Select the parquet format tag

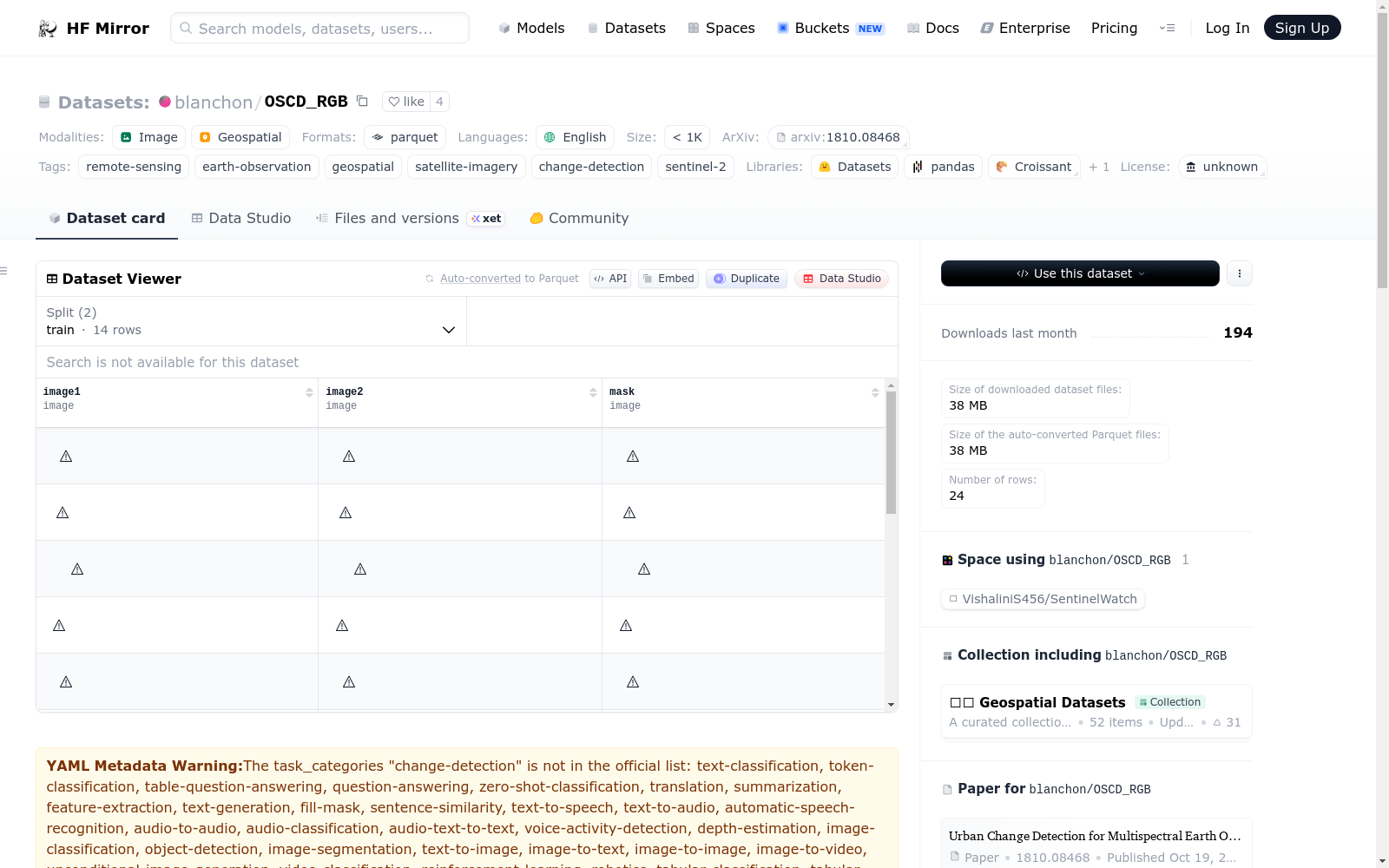click(x=405, y=137)
